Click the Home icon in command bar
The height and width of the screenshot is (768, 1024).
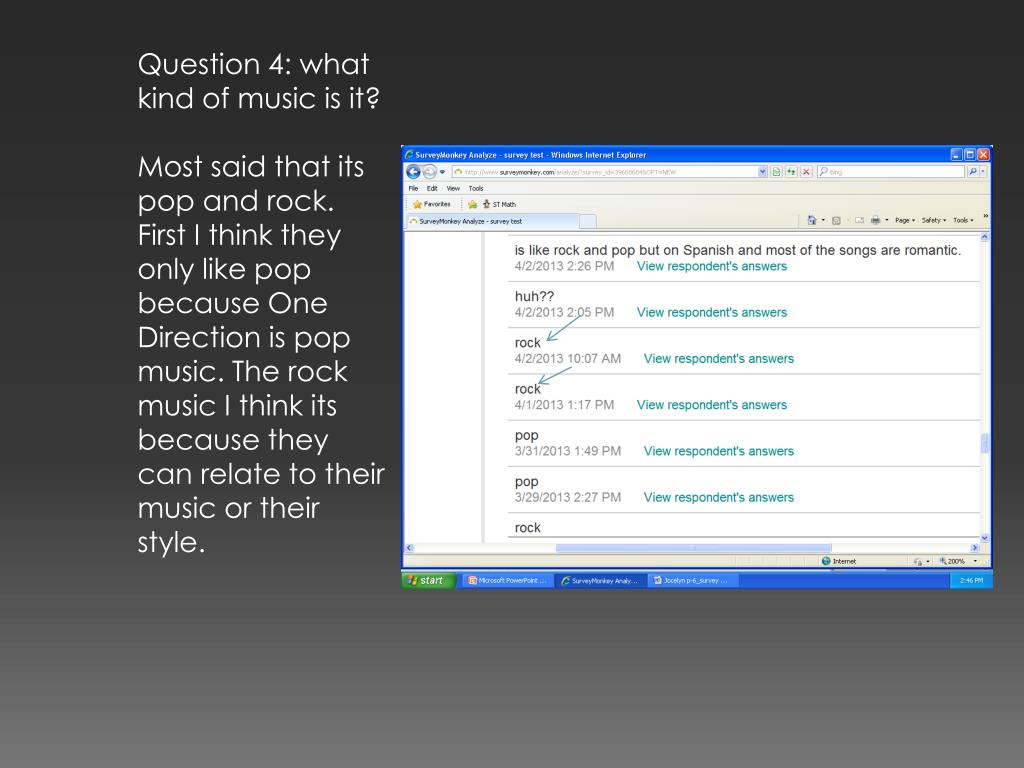pyautogui.click(x=811, y=220)
